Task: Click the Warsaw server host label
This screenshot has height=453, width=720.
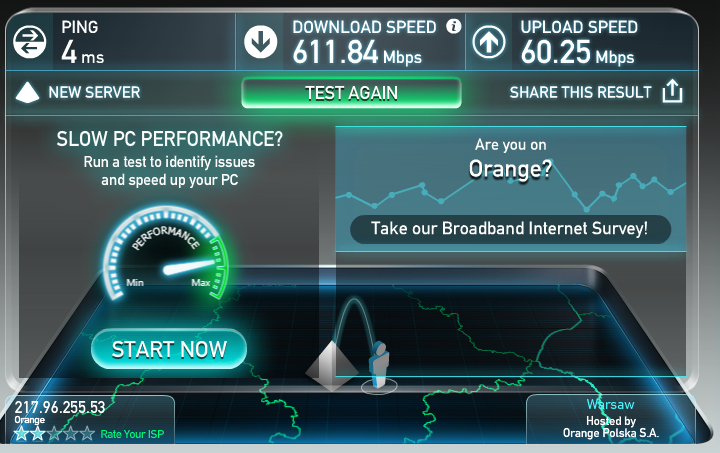Action: [x=610, y=404]
